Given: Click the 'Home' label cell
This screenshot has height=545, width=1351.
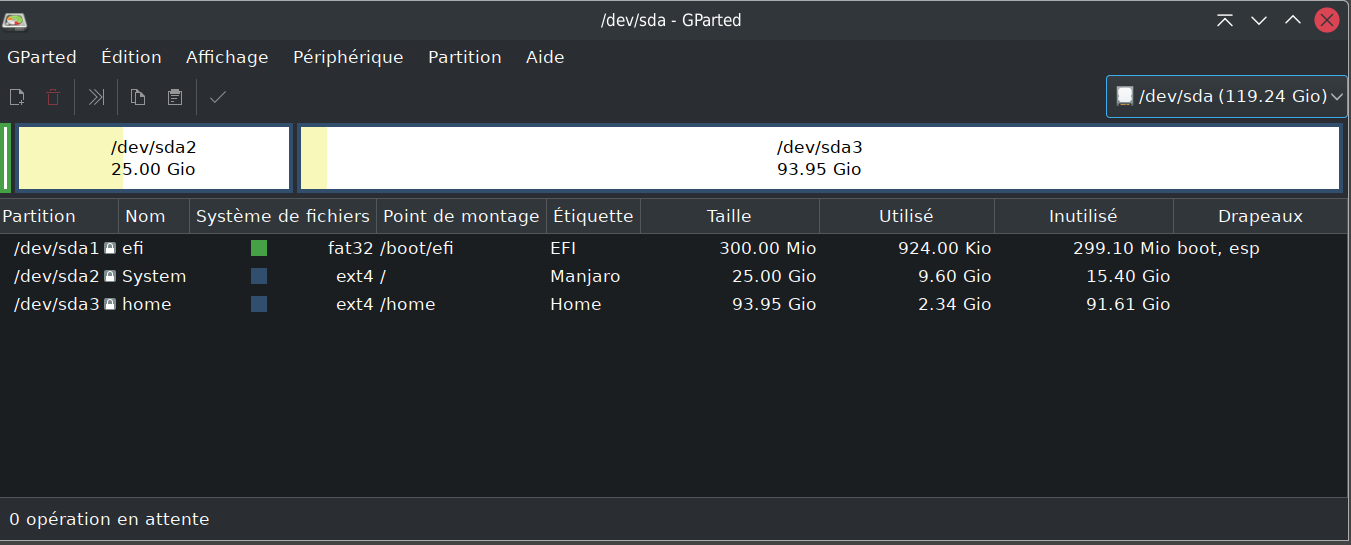Looking at the screenshot, I should tap(576, 304).
